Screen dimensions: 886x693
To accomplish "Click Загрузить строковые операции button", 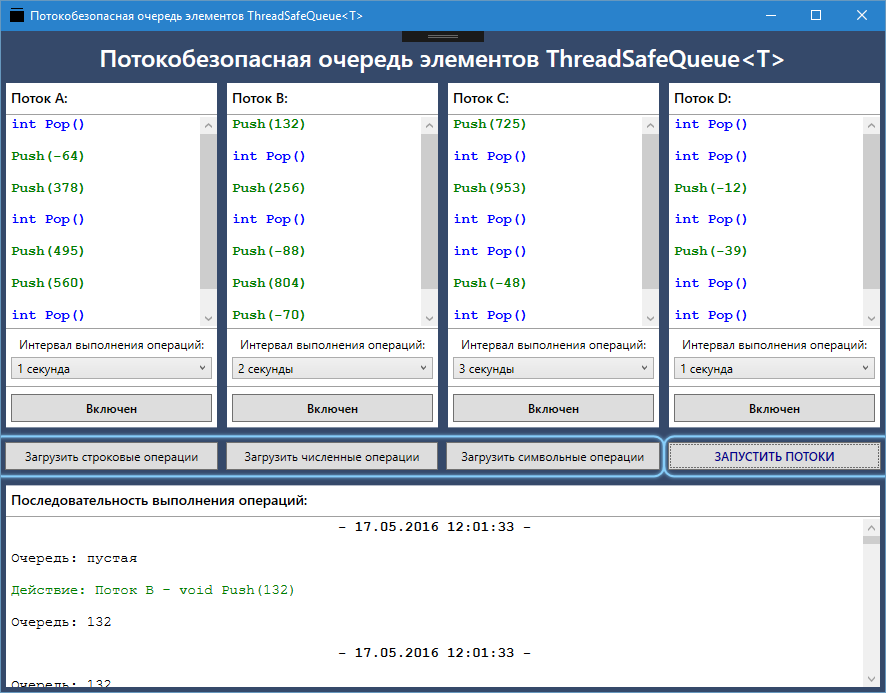I will 111,456.
